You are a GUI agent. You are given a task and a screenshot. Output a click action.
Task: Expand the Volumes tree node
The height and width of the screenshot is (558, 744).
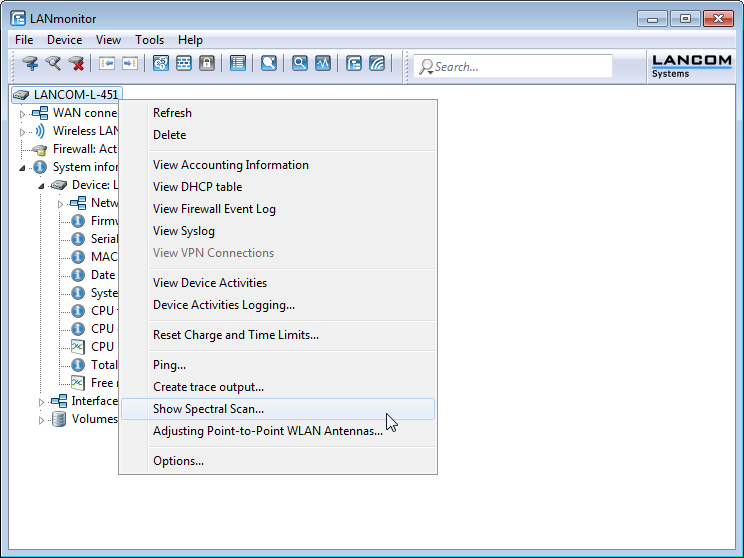click(41, 420)
